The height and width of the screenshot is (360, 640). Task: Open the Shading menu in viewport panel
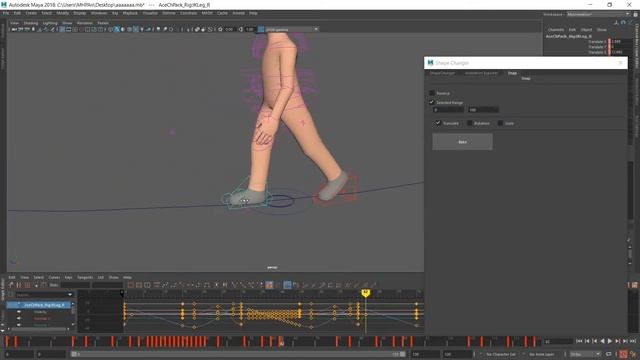pyautogui.click(x=31, y=23)
